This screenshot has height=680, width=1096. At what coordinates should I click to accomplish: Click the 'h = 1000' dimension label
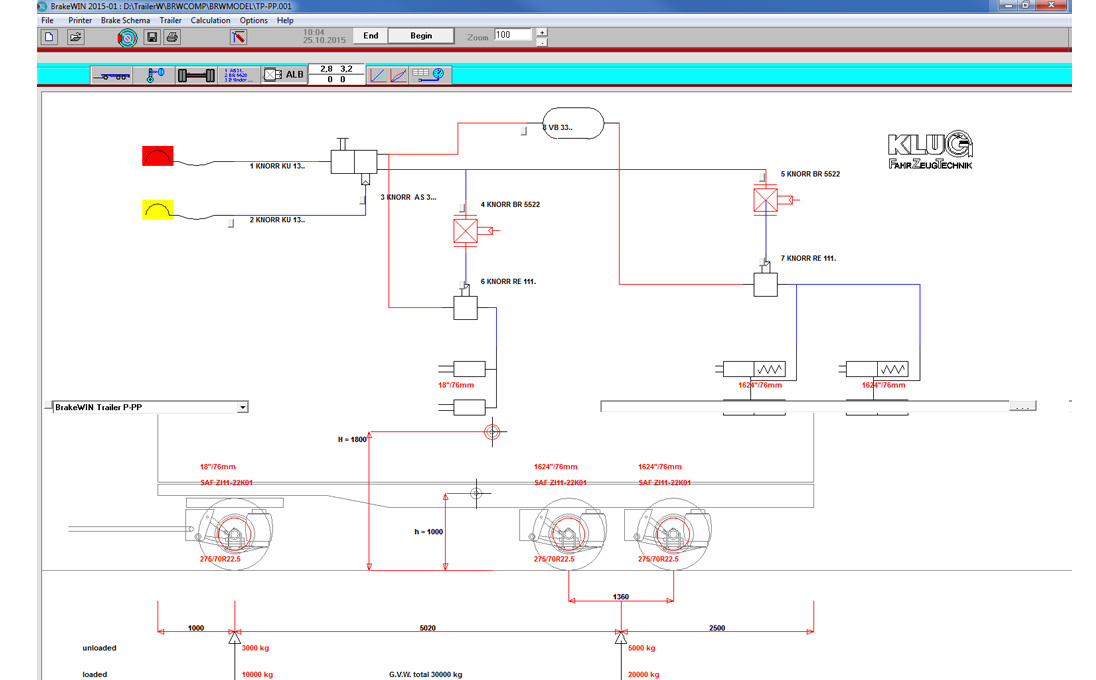coord(428,532)
